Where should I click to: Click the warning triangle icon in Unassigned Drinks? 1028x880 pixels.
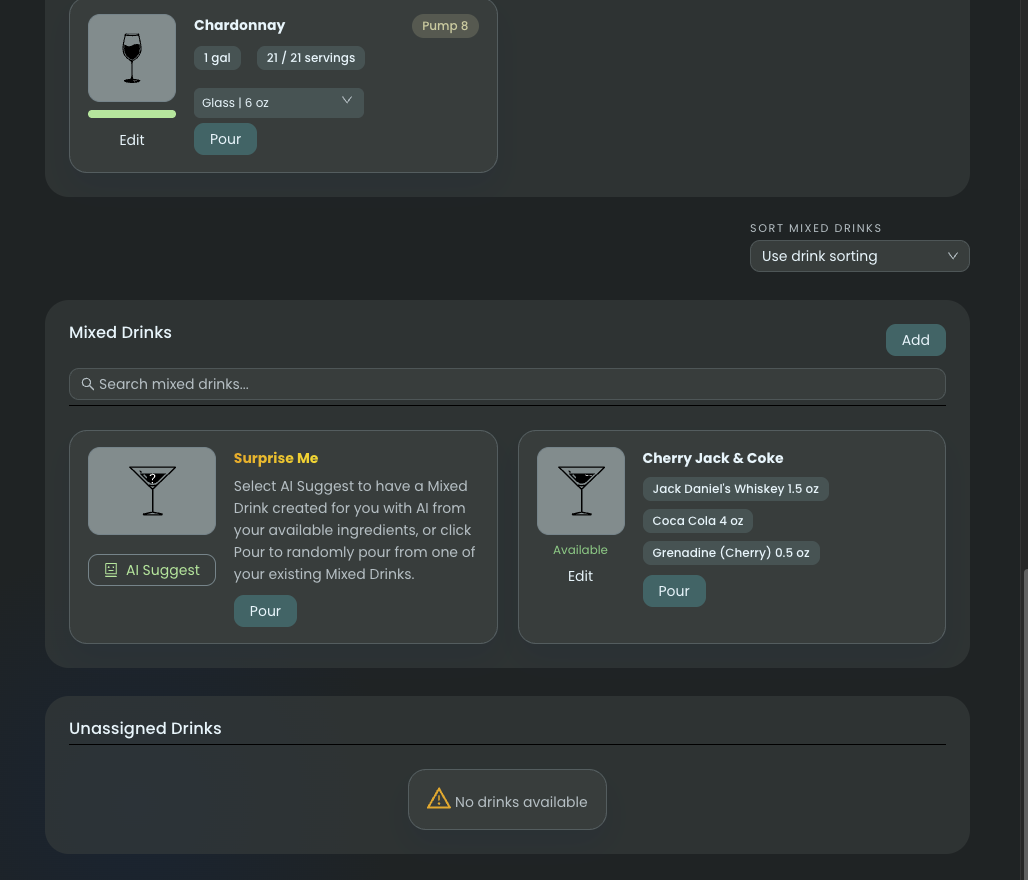pos(439,799)
